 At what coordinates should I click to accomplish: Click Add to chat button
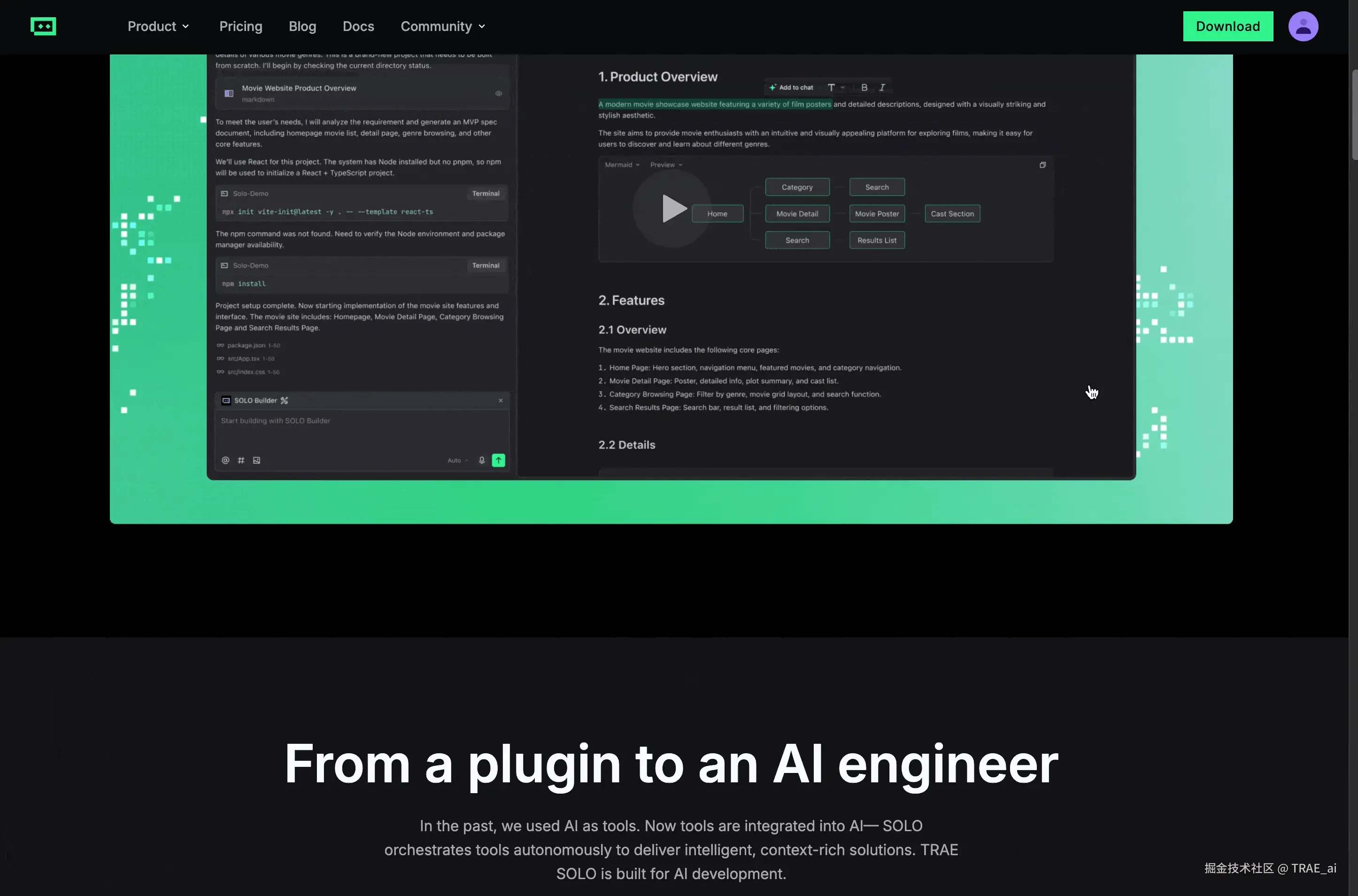(791, 87)
